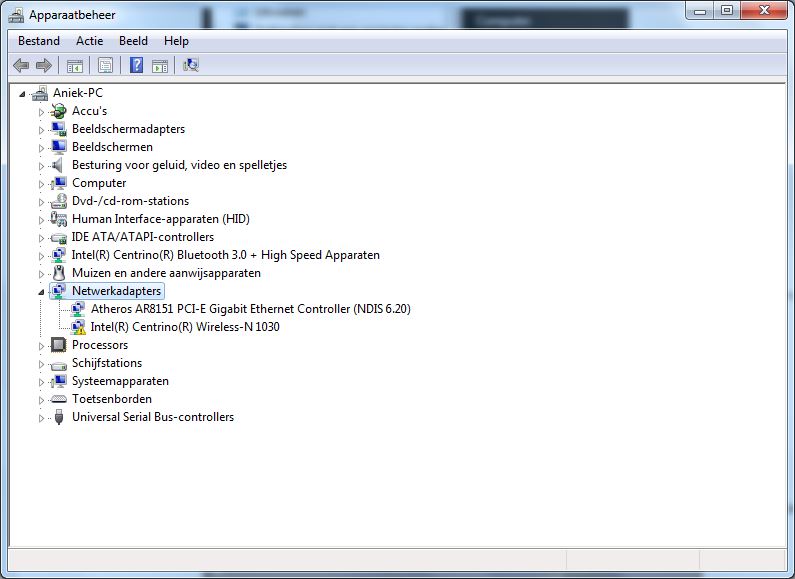Click the Back arrow toolbar icon

pos(21,65)
